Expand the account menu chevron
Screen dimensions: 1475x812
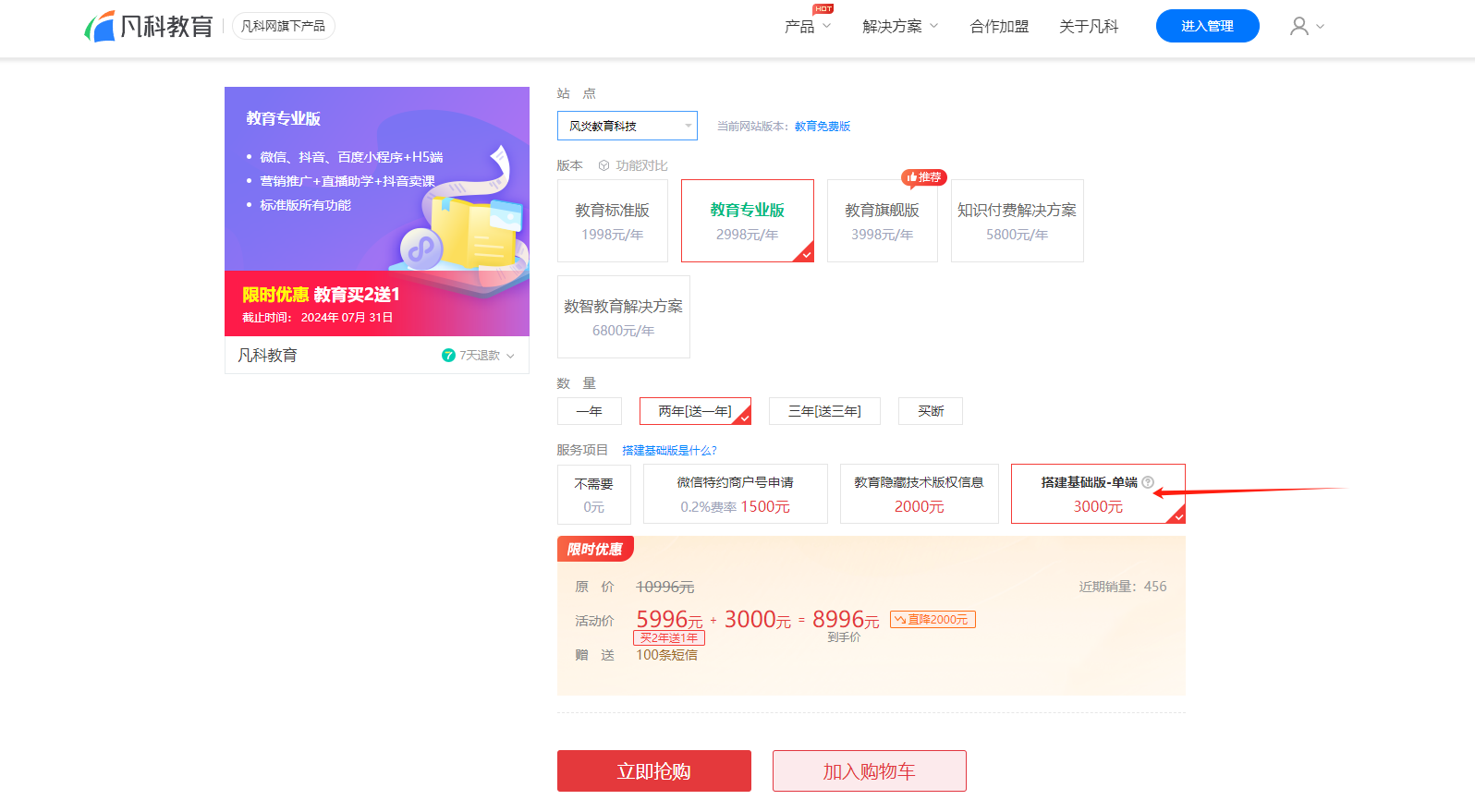coord(1320,27)
